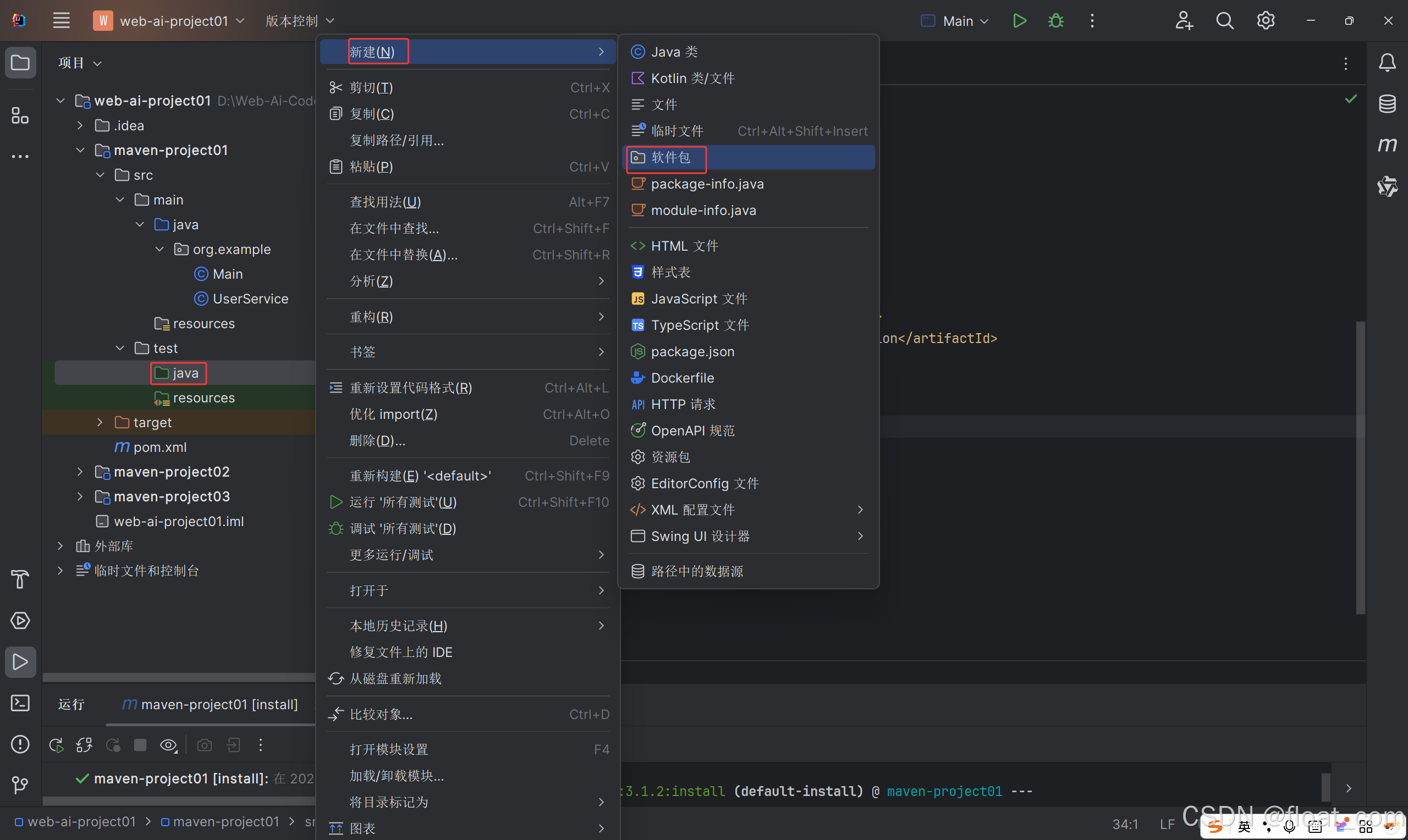Click the Structure tool window icon

[20, 115]
